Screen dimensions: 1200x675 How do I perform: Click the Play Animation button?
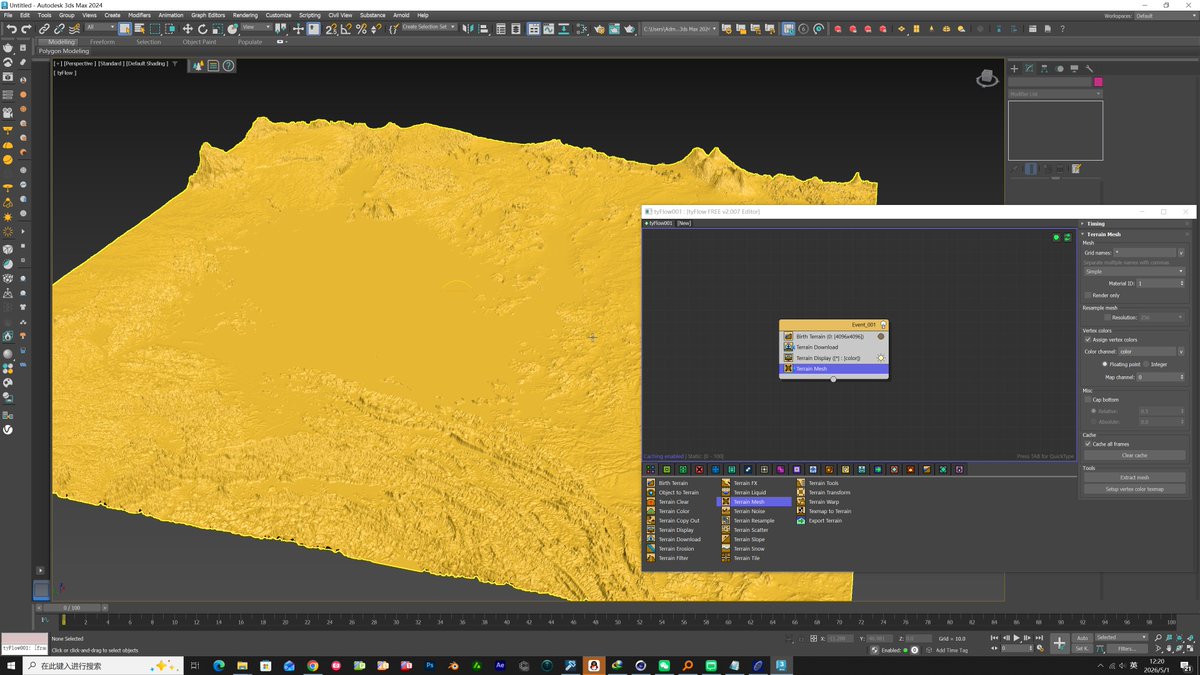pyautogui.click(x=1017, y=637)
